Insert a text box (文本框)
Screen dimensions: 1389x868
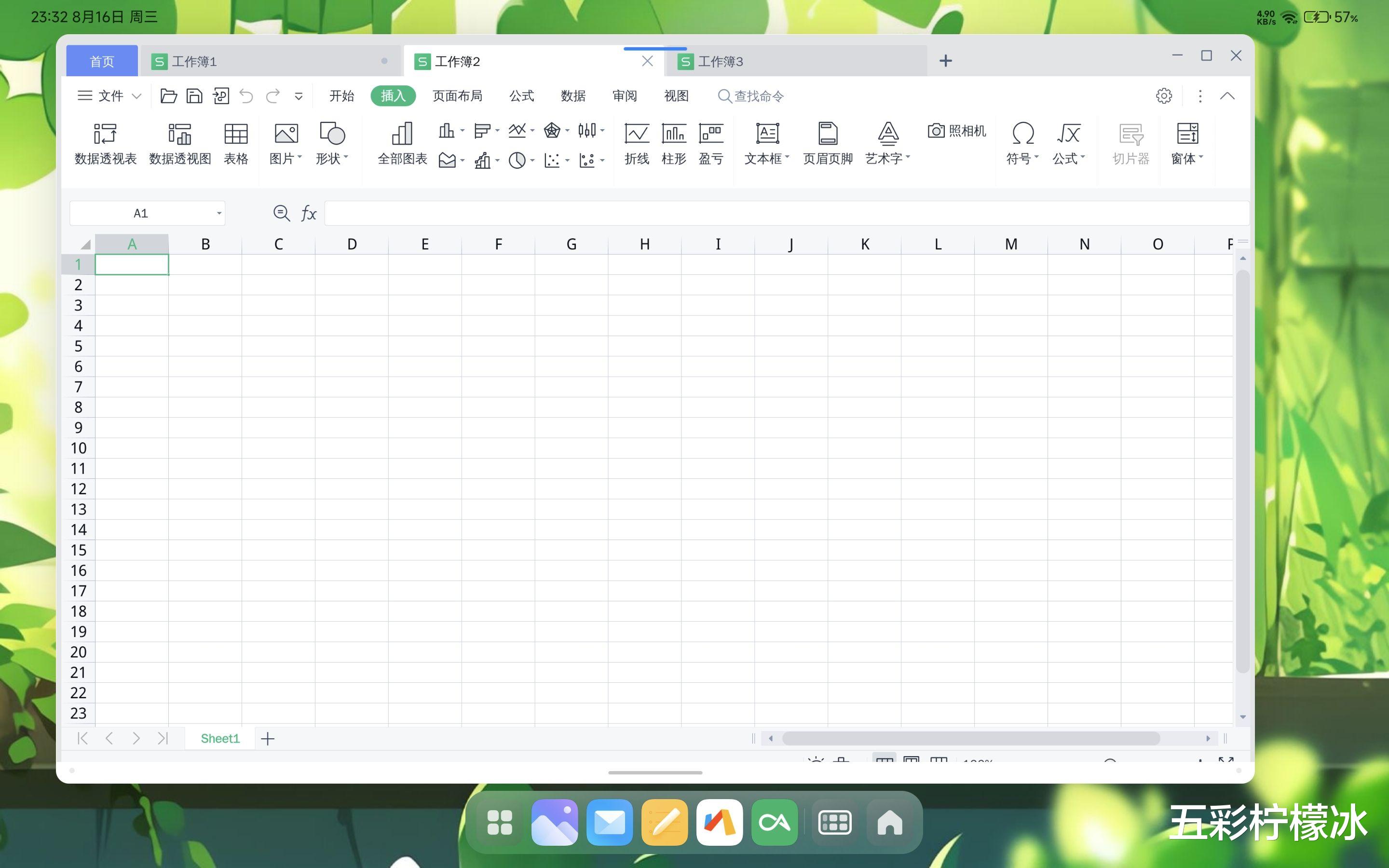point(767,144)
